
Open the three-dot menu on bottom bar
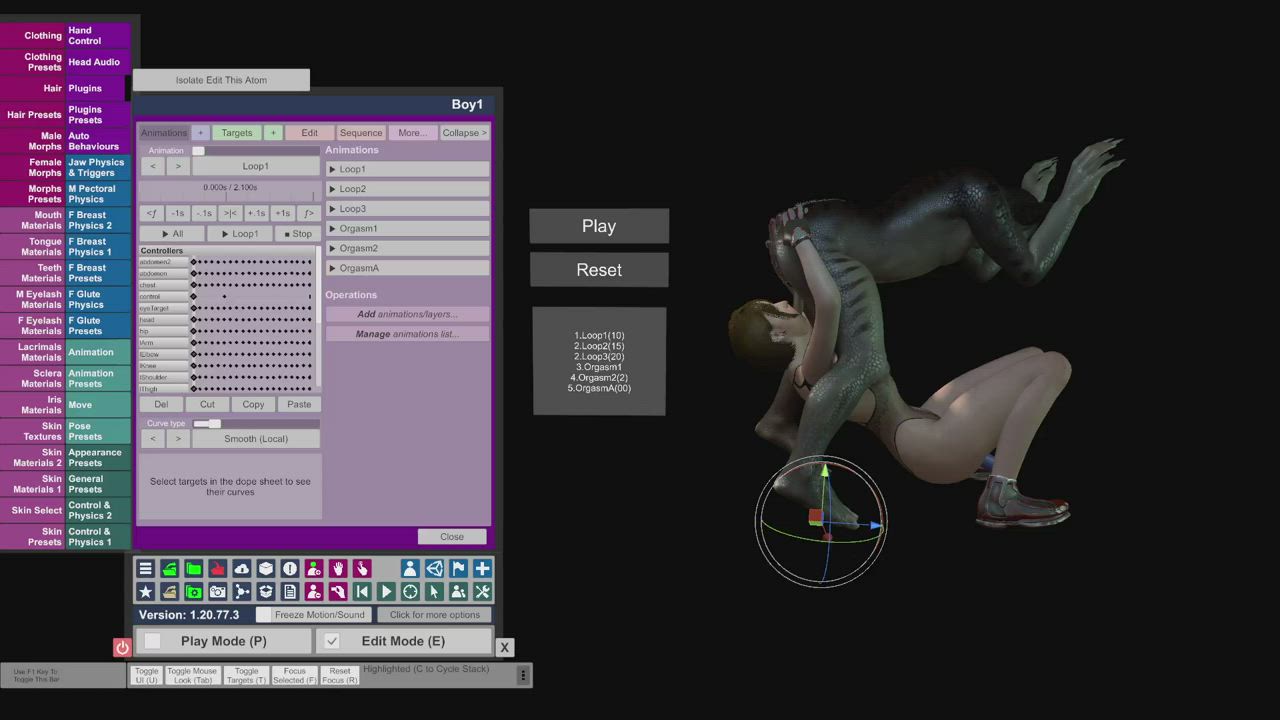pos(522,675)
